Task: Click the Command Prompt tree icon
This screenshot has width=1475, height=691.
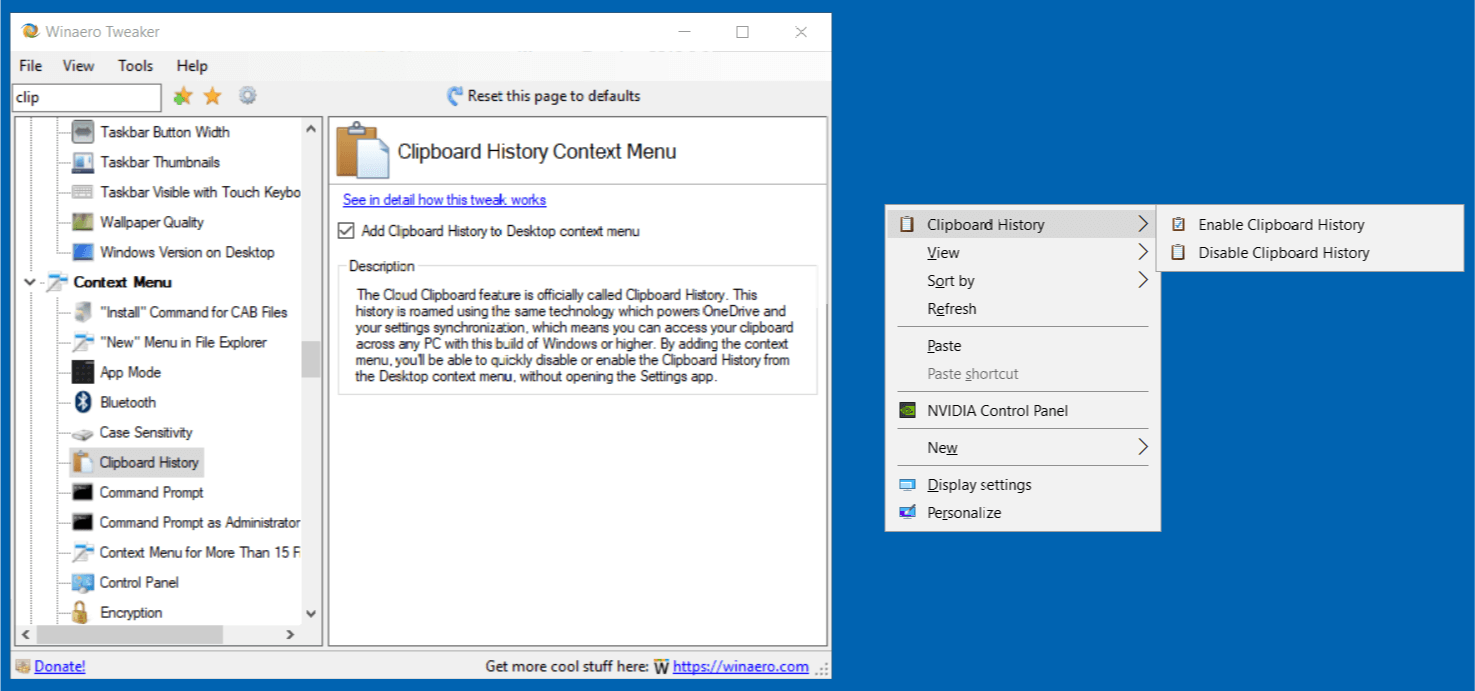Action: point(83,492)
